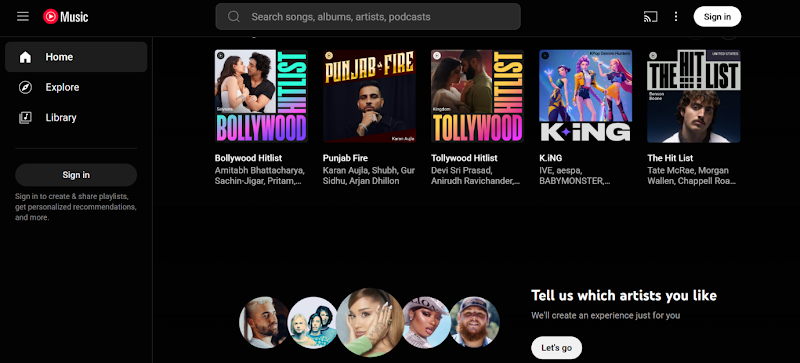
Task: Click small badge icon on Punjab Fire cover
Action: (329, 56)
